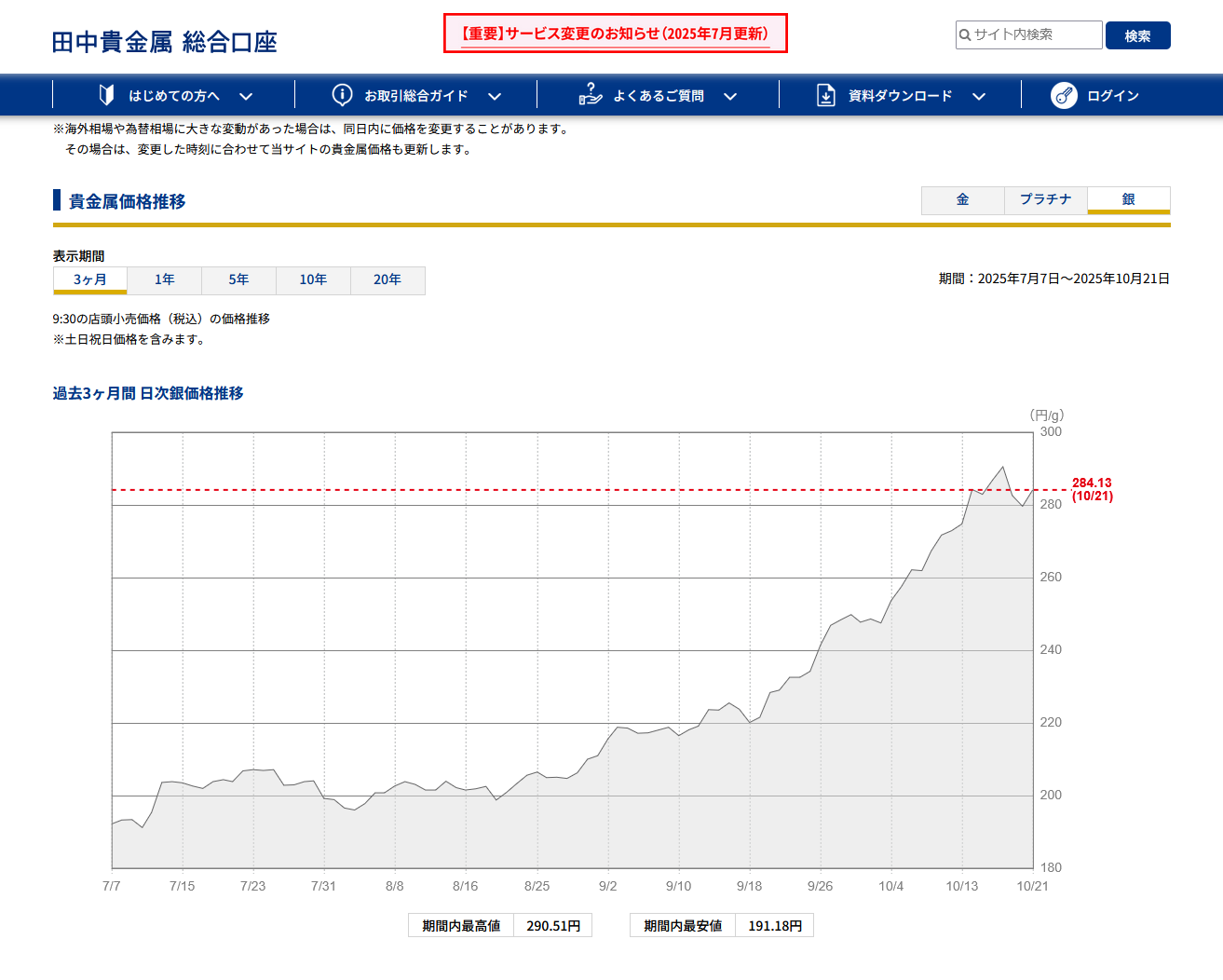Click the beginner's guide shield icon
The image size is (1223, 980).
pos(107,95)
